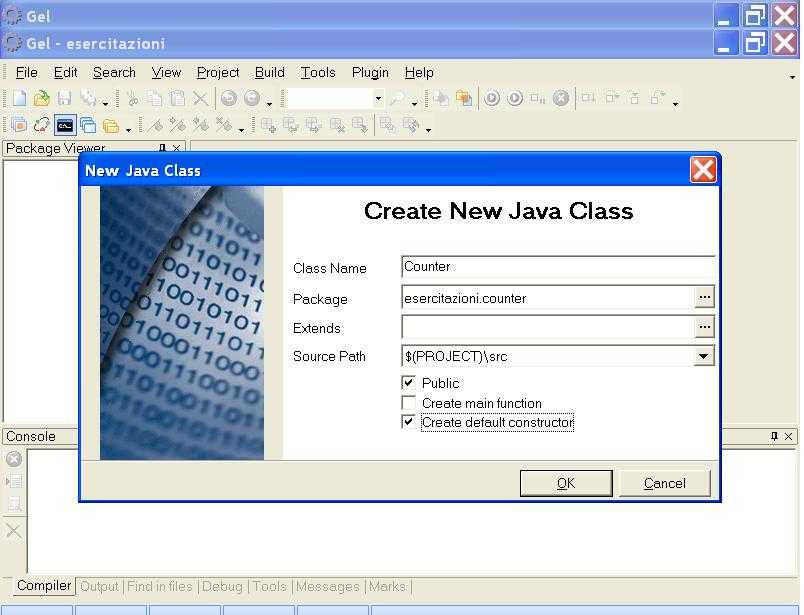Click the Class Name input field
This screenshot has height=615, width=804.
[556, 267]
